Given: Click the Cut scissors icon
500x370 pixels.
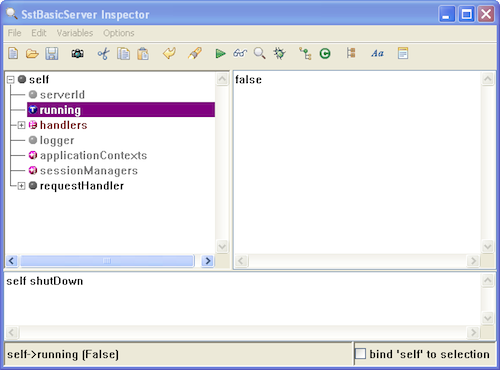Looking at the screenshot, I should [104, 53].
